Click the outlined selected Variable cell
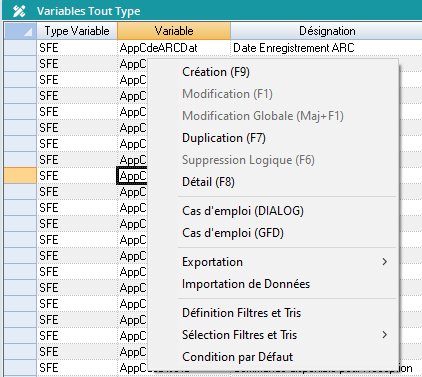The width and height of the screenshot is (422, 377). [x=132, y=176]
